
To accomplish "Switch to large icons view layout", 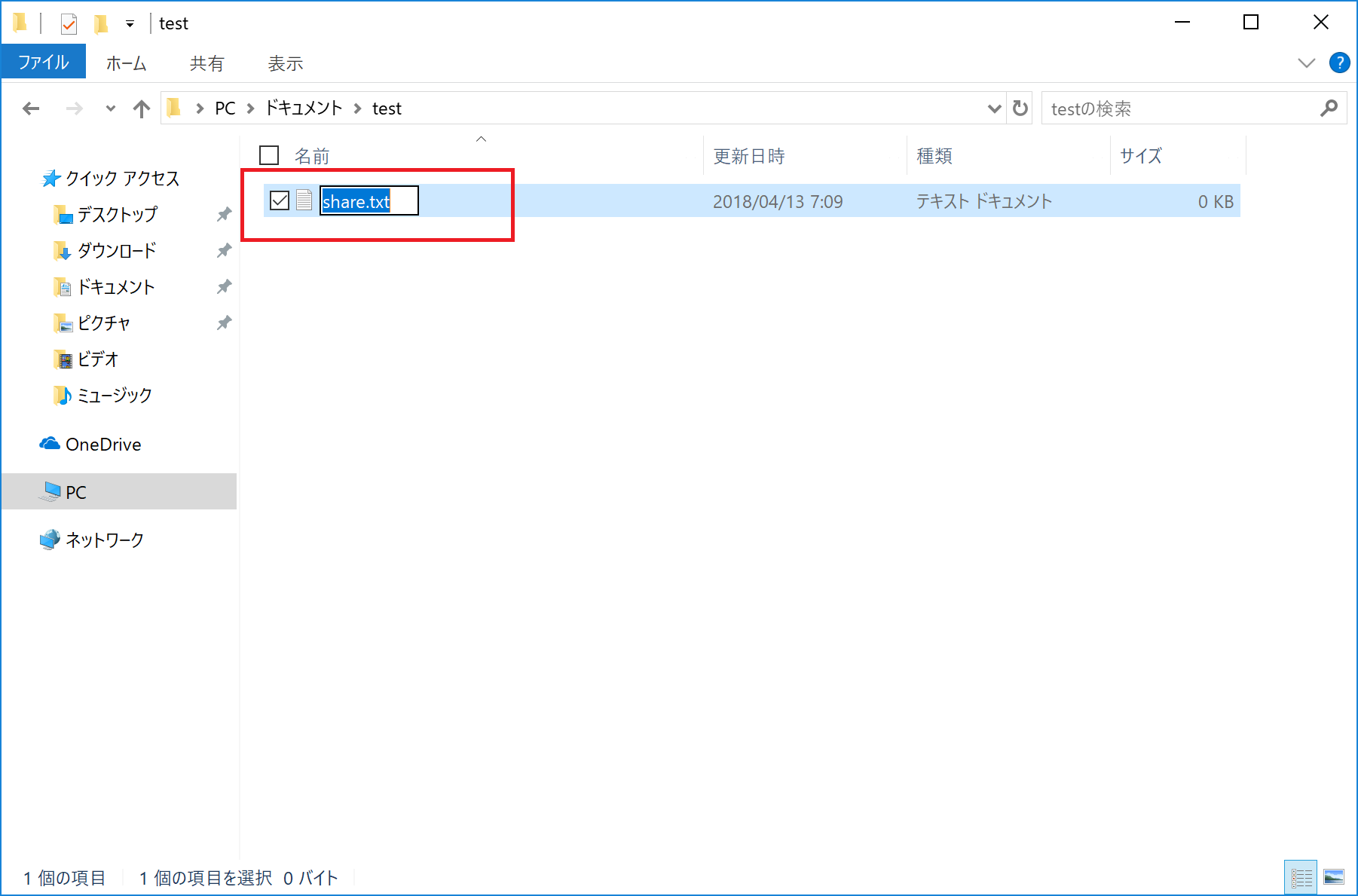I will point(1334,877).
